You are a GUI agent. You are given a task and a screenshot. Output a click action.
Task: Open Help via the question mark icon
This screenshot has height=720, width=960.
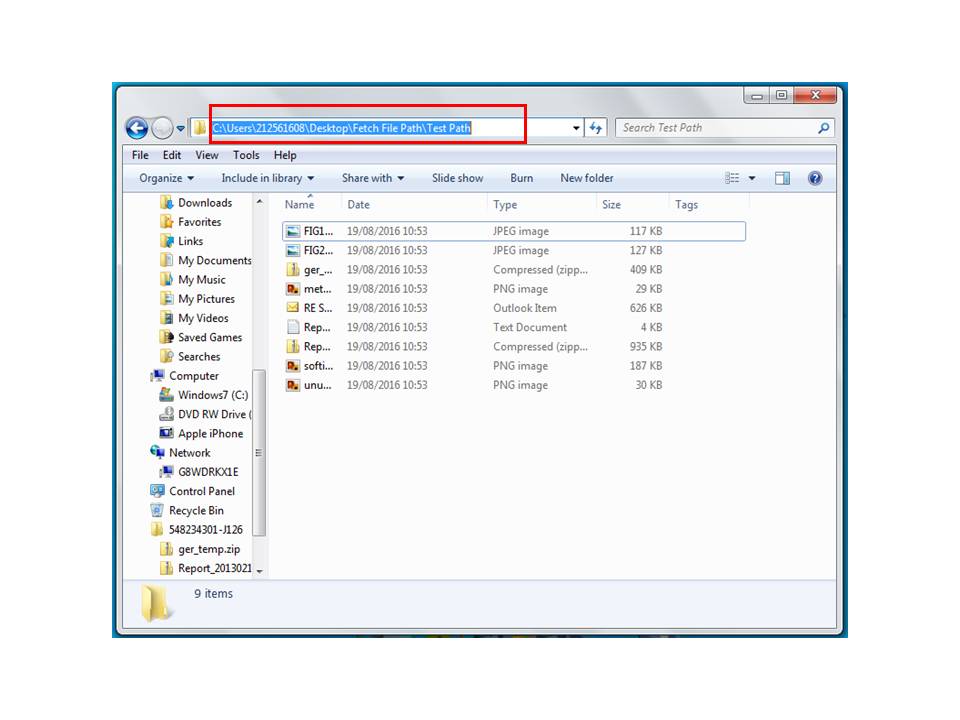[815, 177]
